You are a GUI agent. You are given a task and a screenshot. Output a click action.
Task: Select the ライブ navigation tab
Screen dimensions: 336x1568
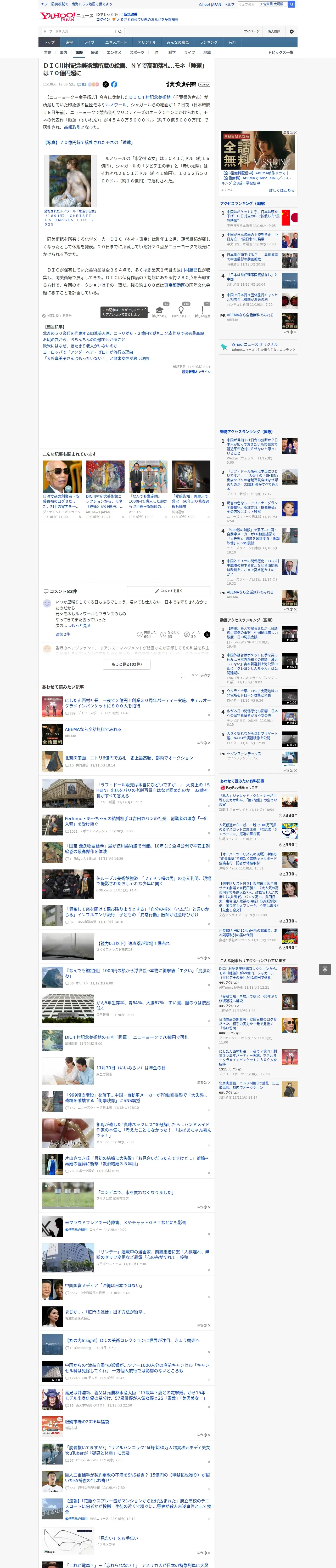(x=89, y=43)
